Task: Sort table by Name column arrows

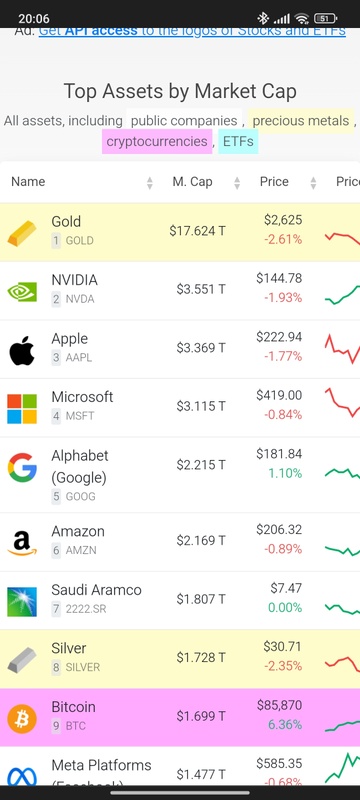Action: [149, 183]
